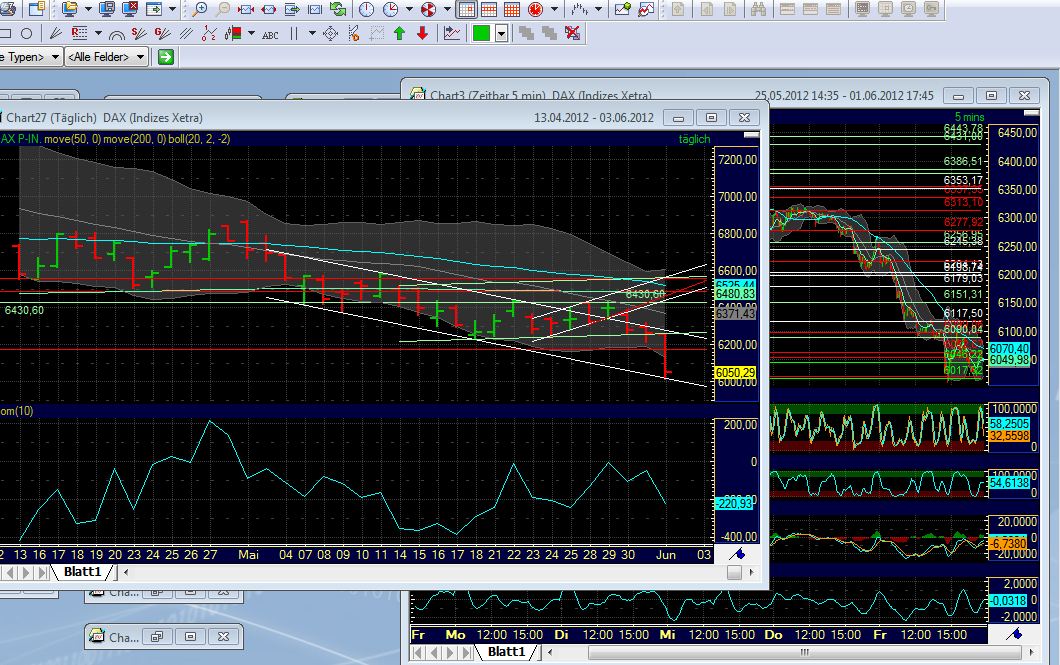
Task: Select the Zoom In magnifier tool
Action: click(200, 9)
